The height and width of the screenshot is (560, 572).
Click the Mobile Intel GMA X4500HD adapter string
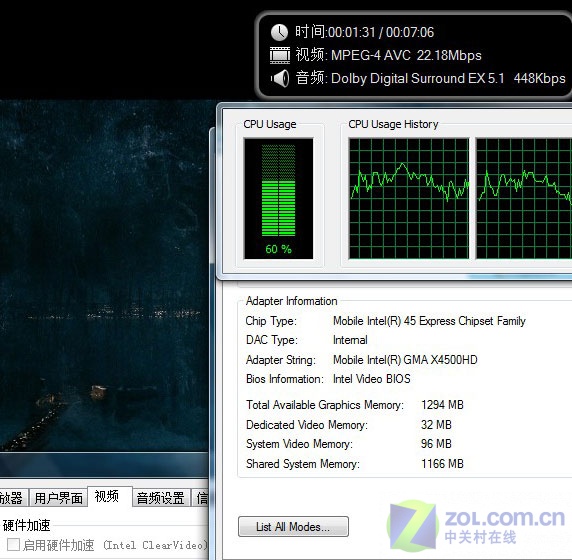click(x=405, y=360)
